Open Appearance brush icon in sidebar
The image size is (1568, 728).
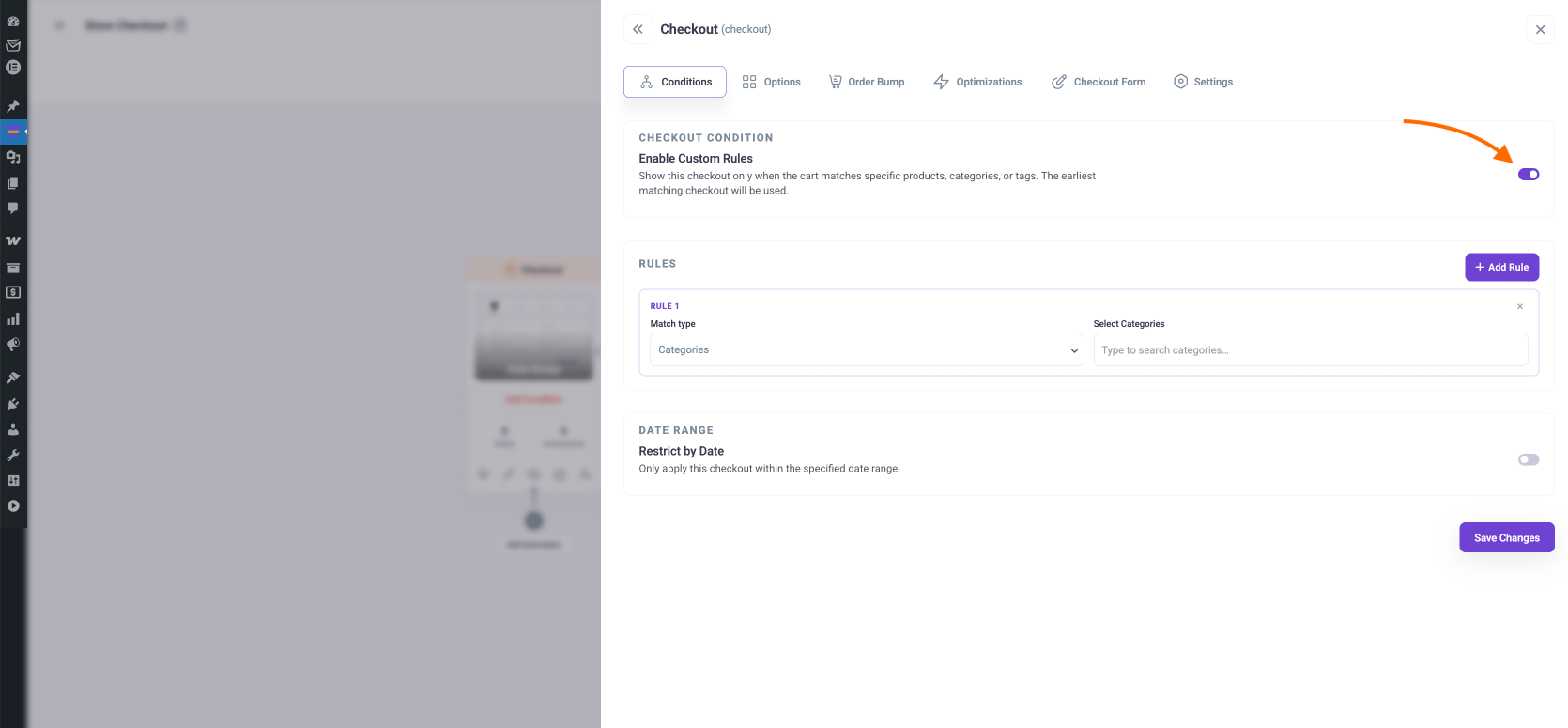point(13,378)
